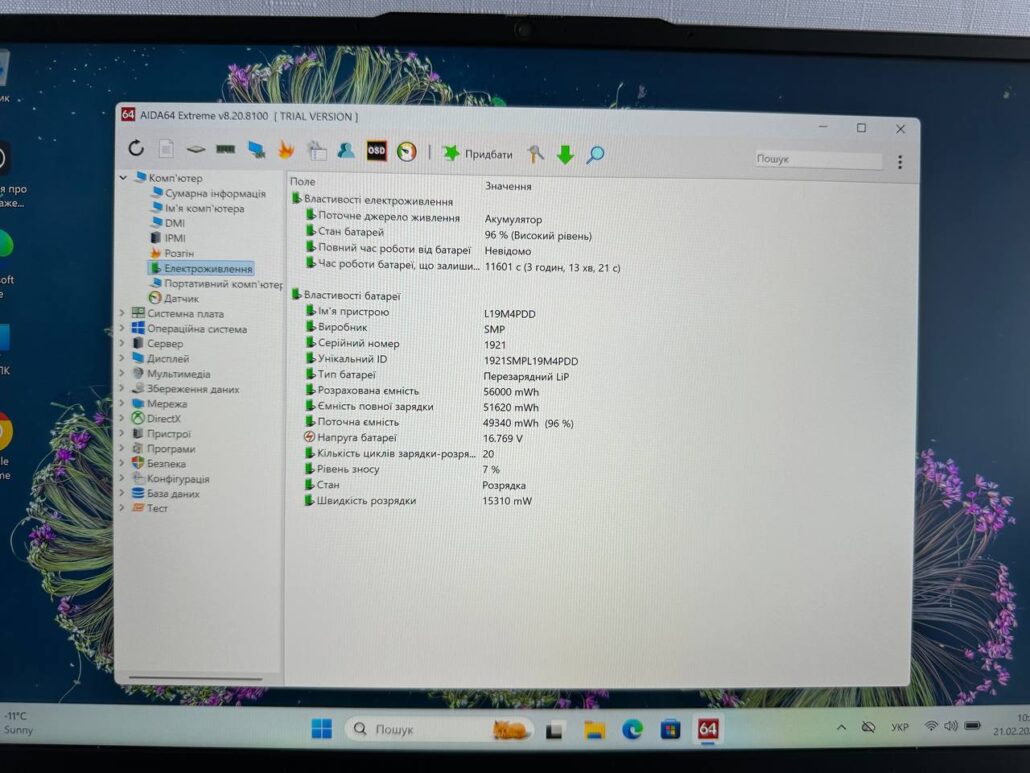
Task: Open Microsoft Edge from the taskbar
Action: pyautogui.click(x=632, y=730)
